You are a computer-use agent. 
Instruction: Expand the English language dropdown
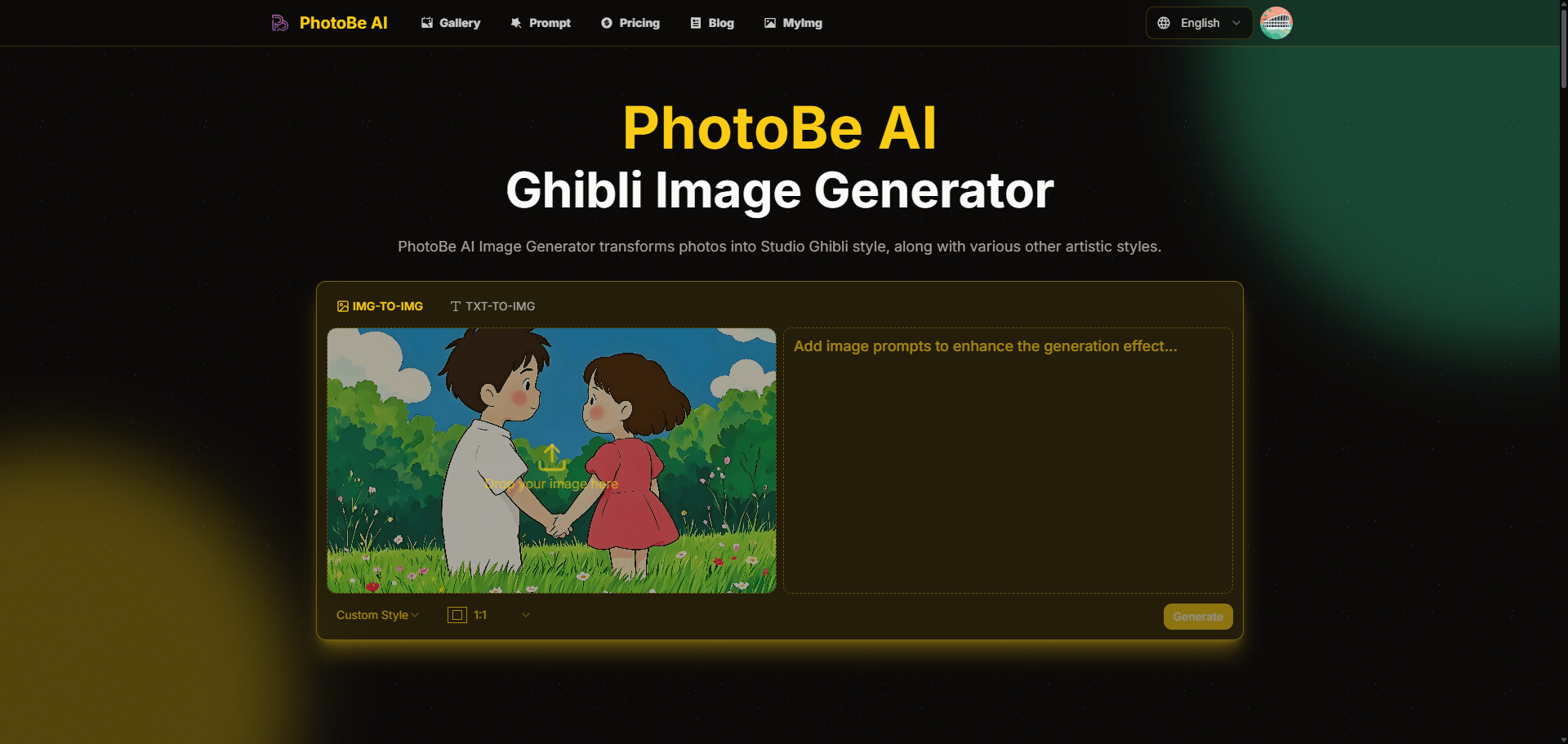pos(1199,23)
